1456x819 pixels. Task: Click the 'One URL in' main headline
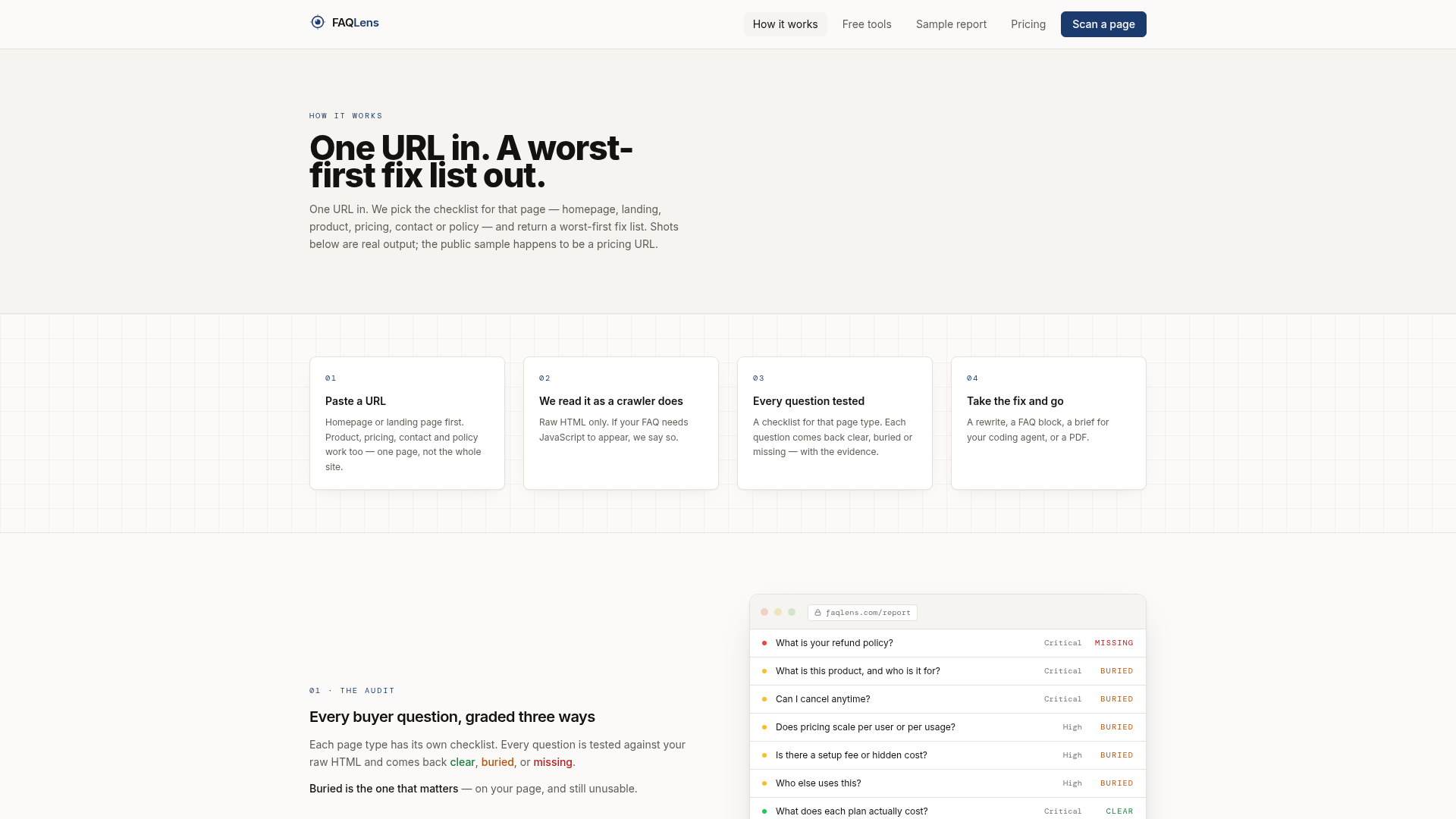[471, 162]
